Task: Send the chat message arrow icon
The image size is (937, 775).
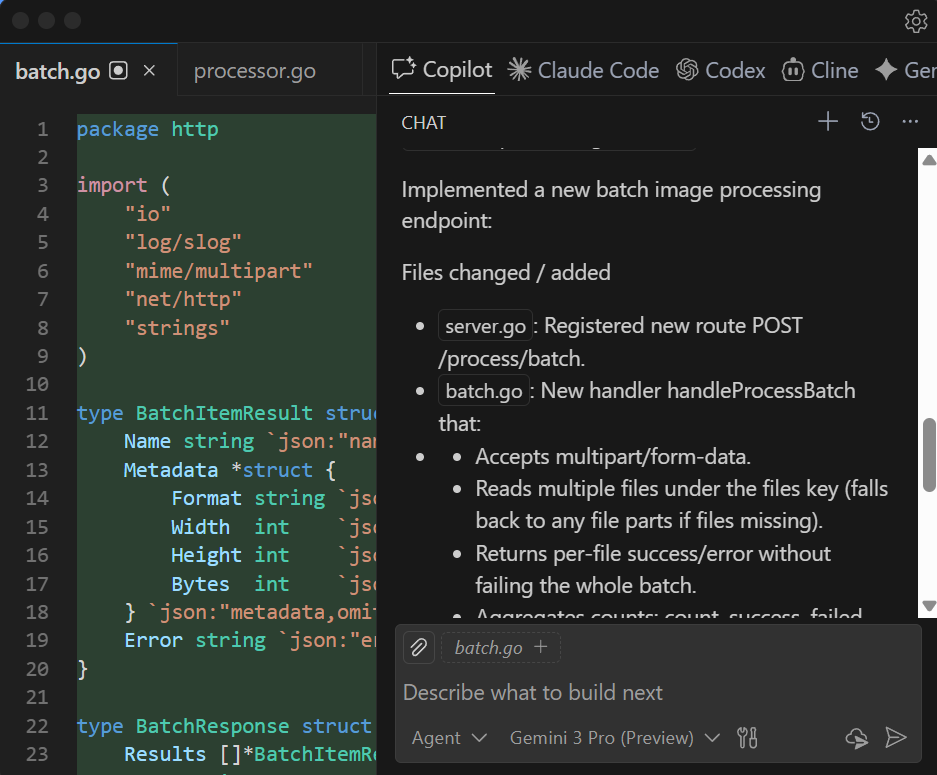Action: [896, 738]
